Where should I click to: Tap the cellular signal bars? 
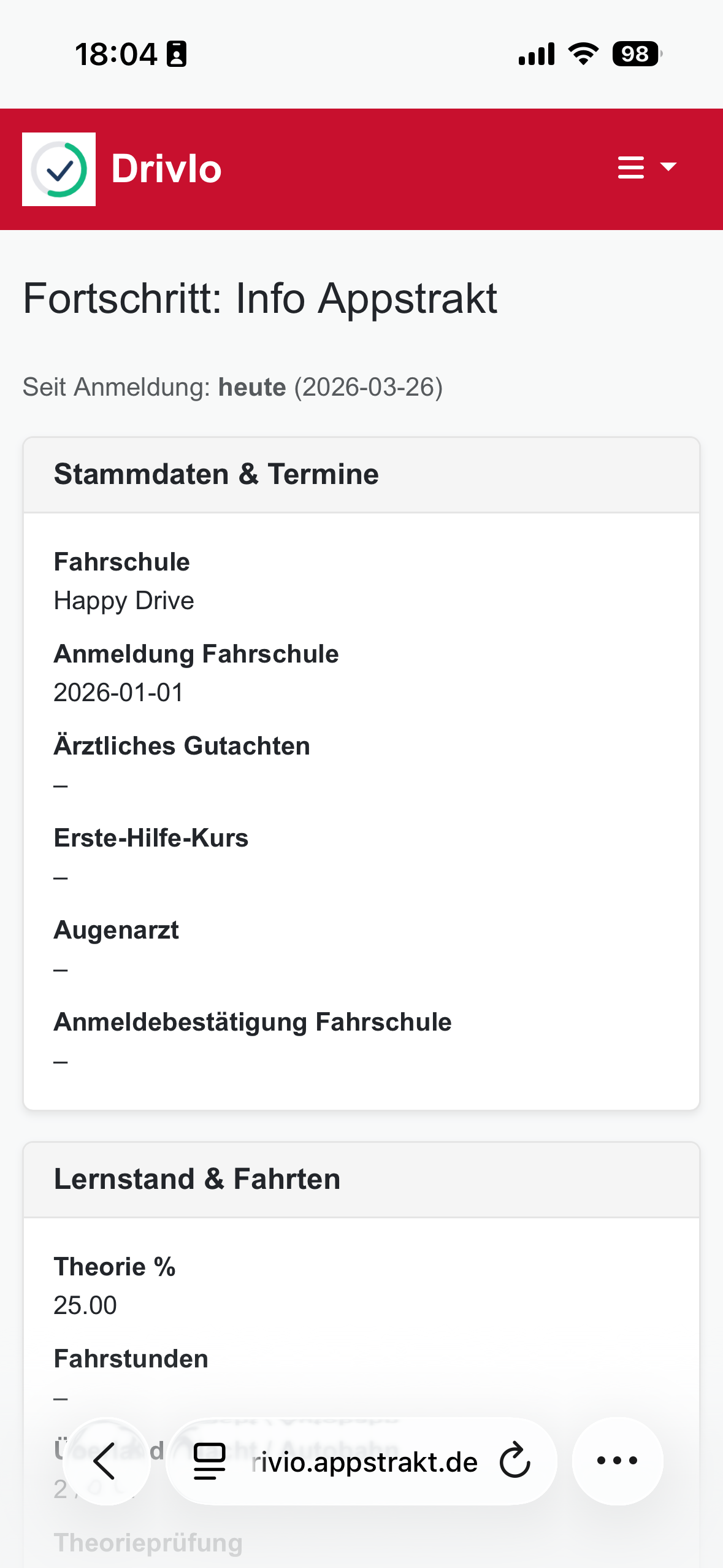tap(537, 54)
